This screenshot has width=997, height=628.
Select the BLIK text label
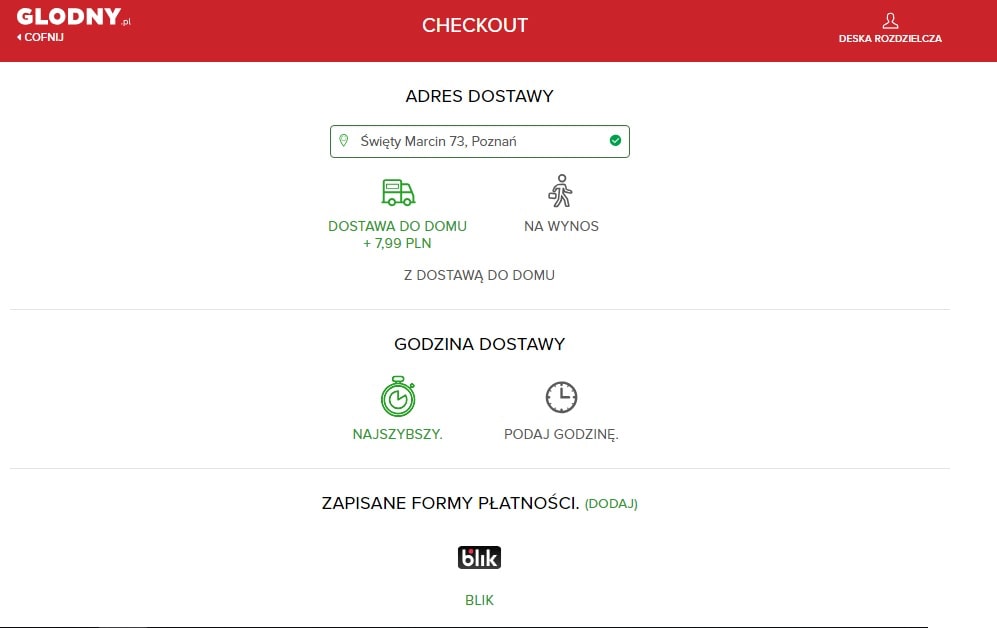point(479,600)
